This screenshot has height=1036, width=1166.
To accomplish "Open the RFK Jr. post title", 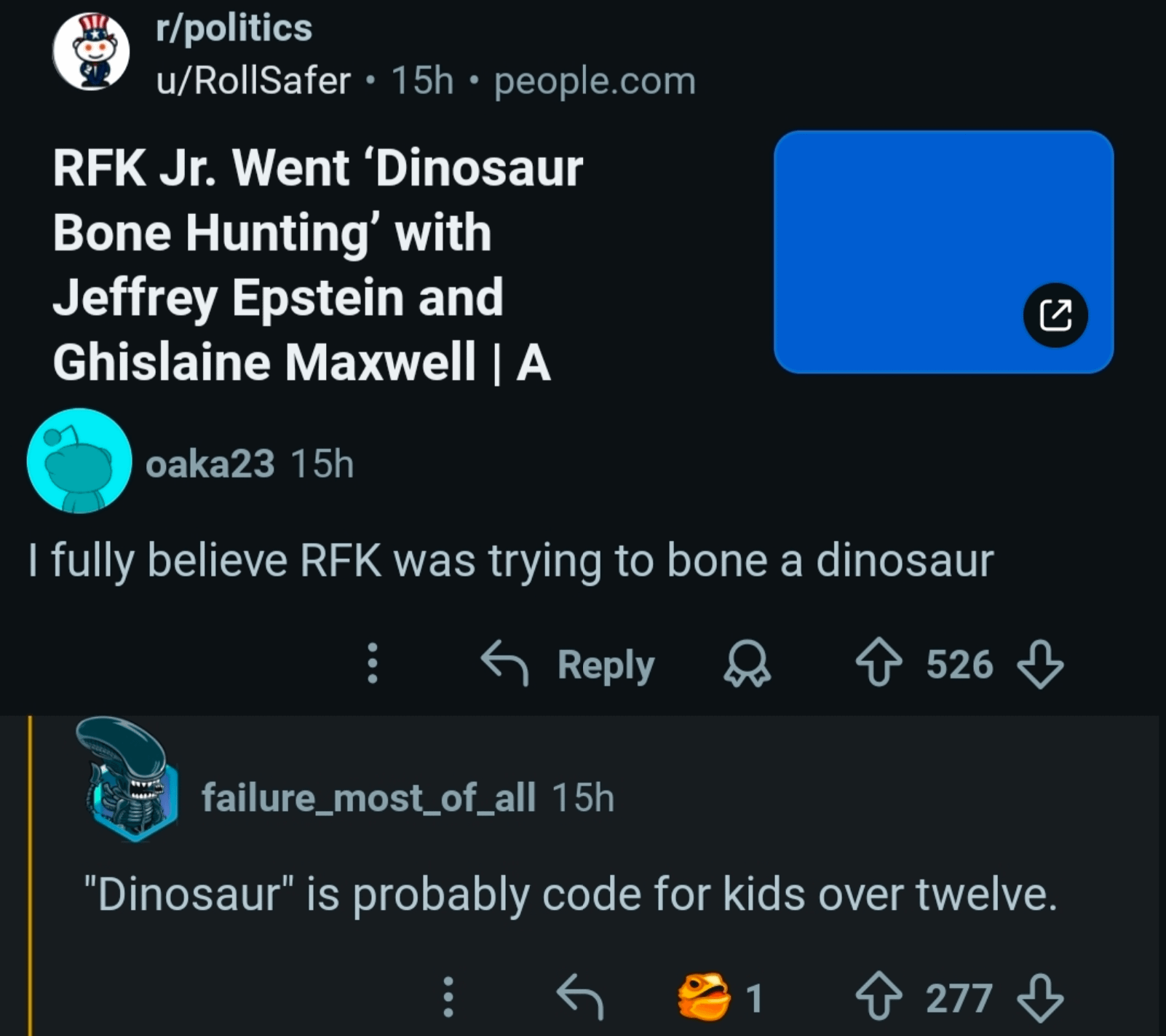I will pos(317,265).
